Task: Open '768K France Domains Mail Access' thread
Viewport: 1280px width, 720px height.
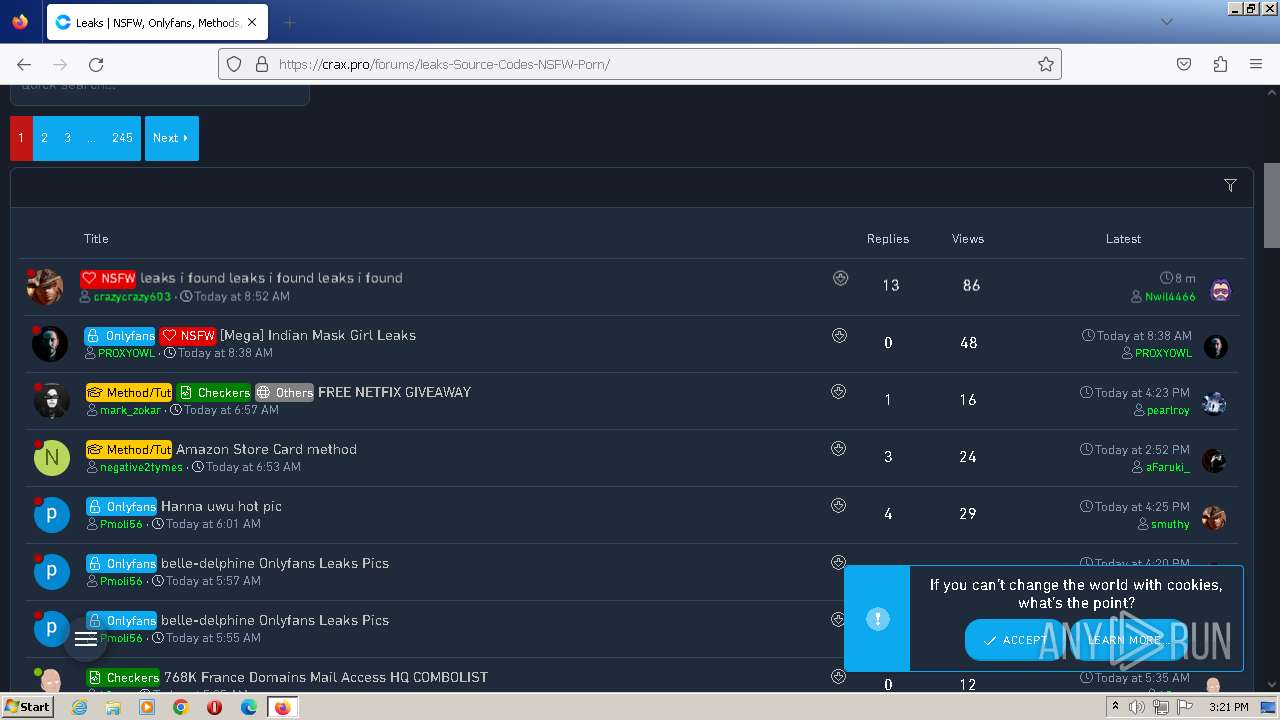Action: coord(326,677)
